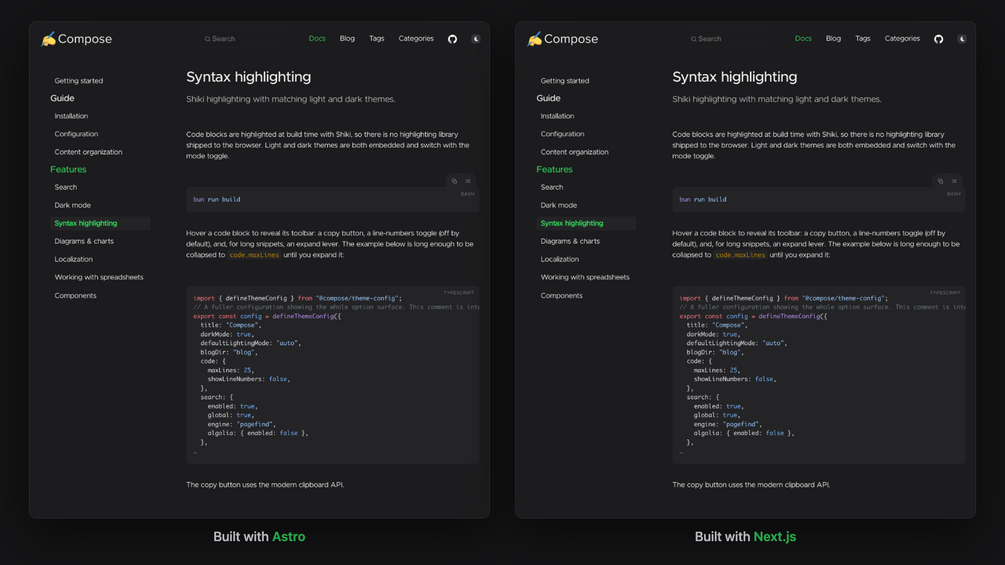Click the Guide section heading in Next.js sidebar
Image resolution: width=1005 pixels, height=565 pixels.
[x=548, y=98]
